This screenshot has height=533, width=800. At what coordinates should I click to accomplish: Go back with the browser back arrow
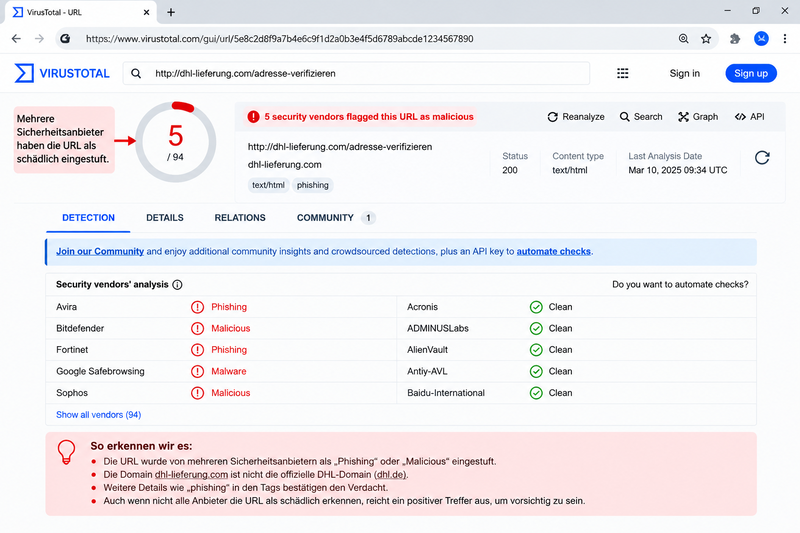(x=16, y=39)
